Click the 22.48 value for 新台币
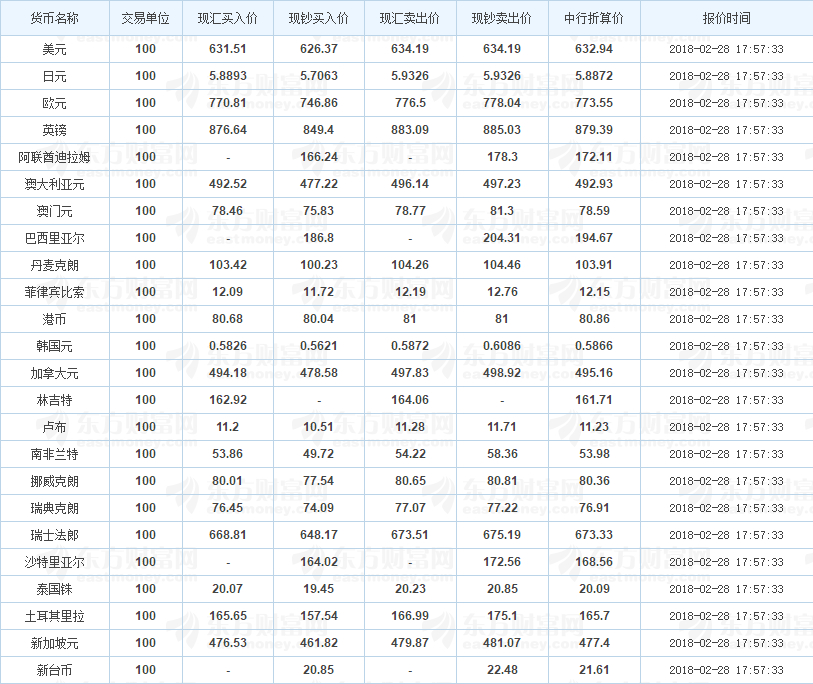 (x=501, y=669)
